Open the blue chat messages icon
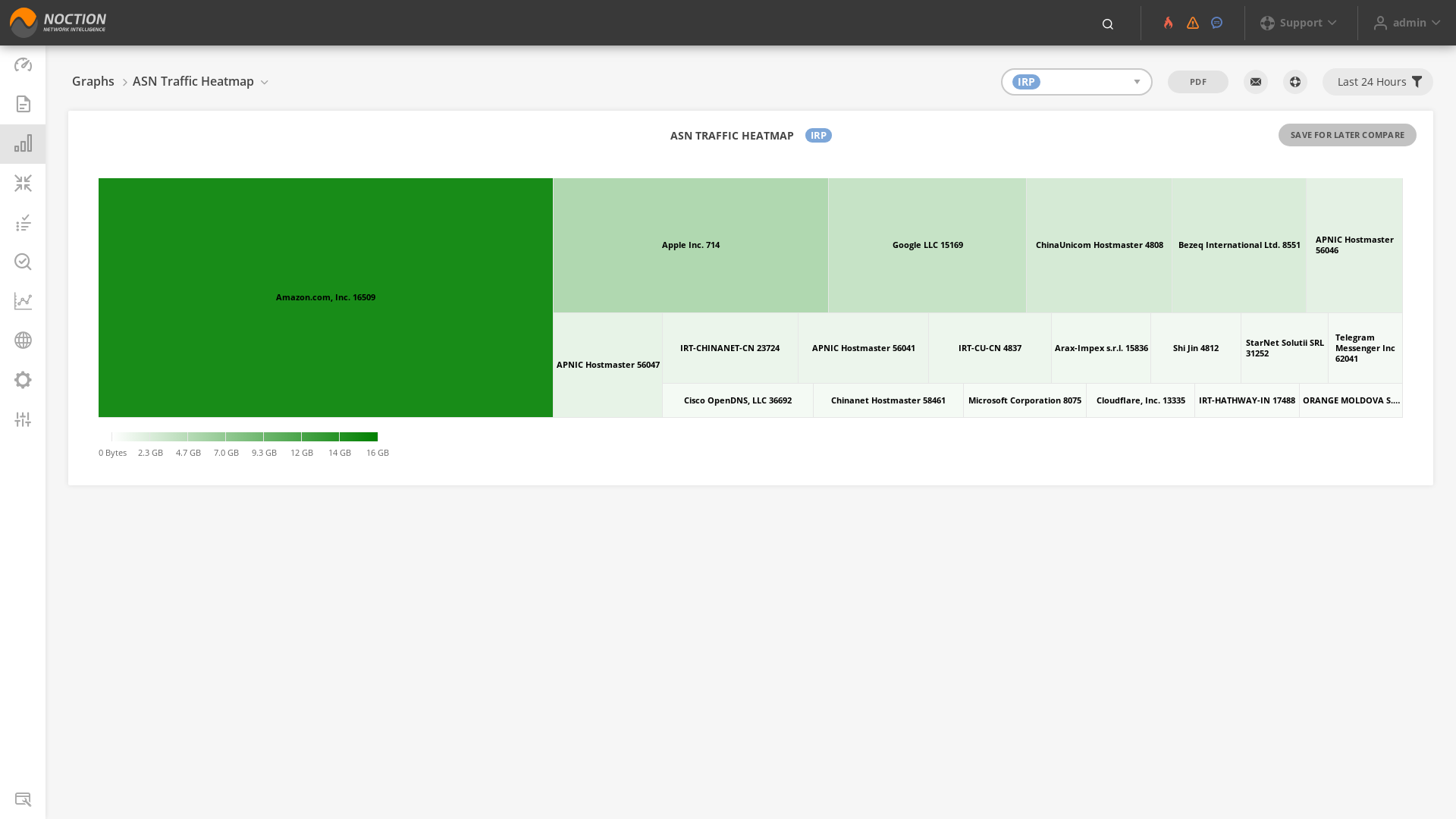 click(1216, 23)
